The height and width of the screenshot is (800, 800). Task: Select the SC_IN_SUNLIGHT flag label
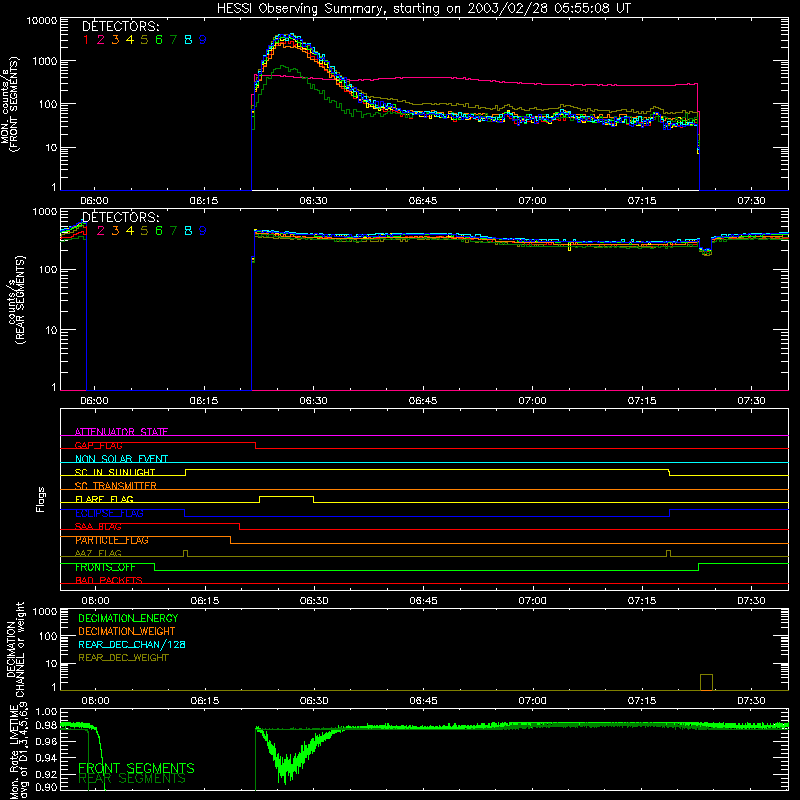pyautogui.click(x=115, y=472)
